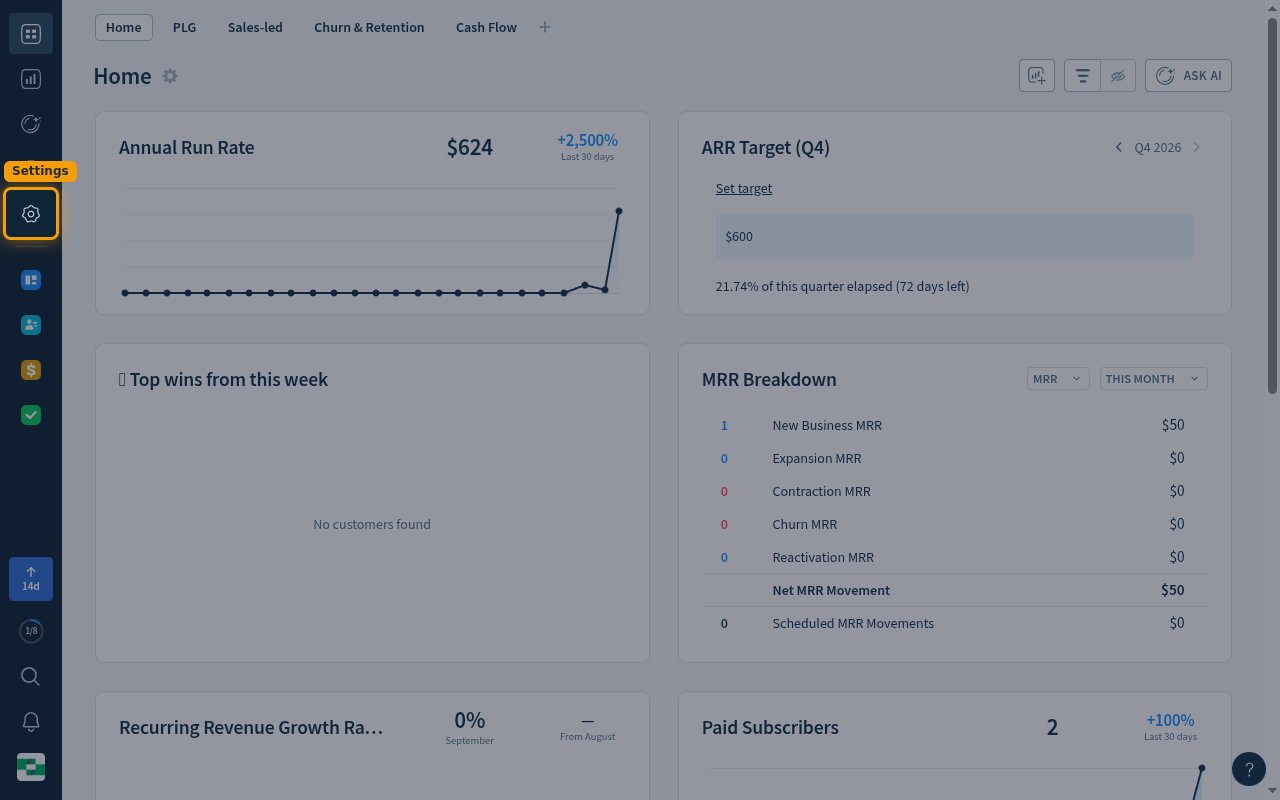Click the Paid Subscribers title

point(770,727)
